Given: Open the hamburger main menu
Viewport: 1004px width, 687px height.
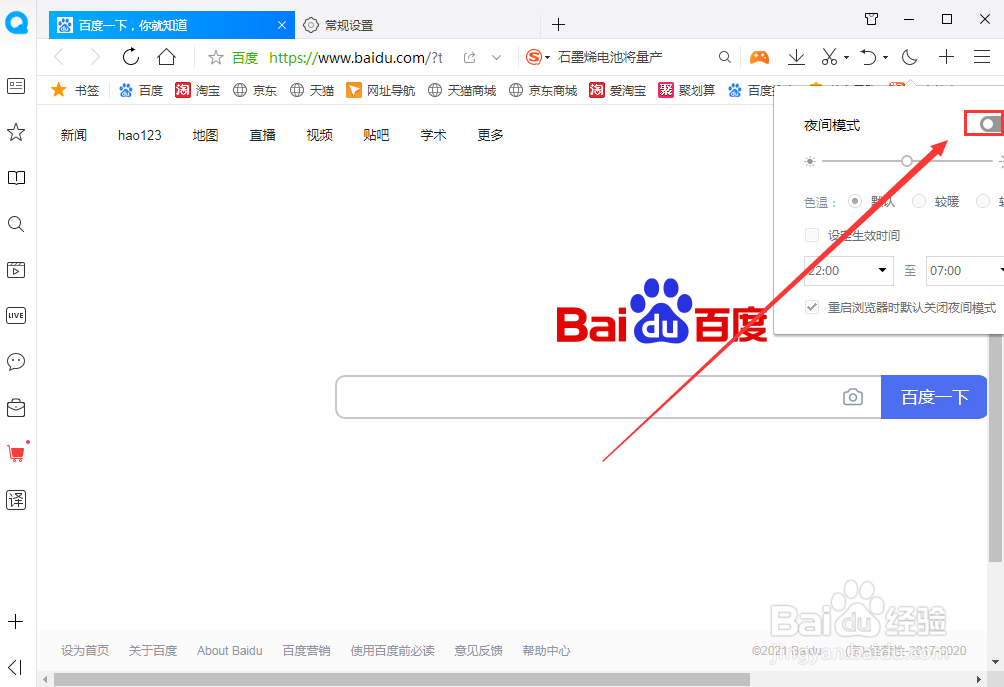Looking at the screenshot, I should tap(982, 57).
